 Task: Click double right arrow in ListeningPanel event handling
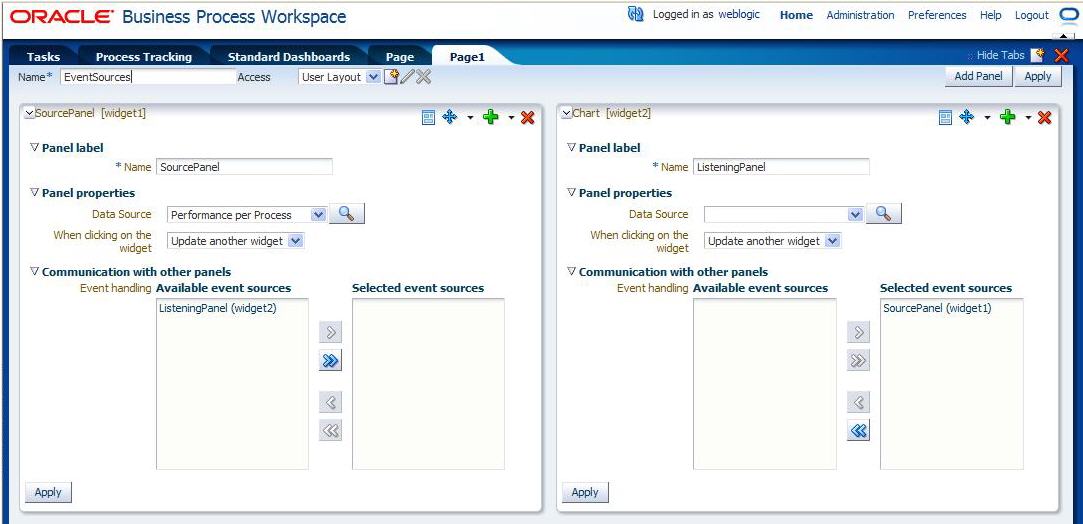(859, 360)
